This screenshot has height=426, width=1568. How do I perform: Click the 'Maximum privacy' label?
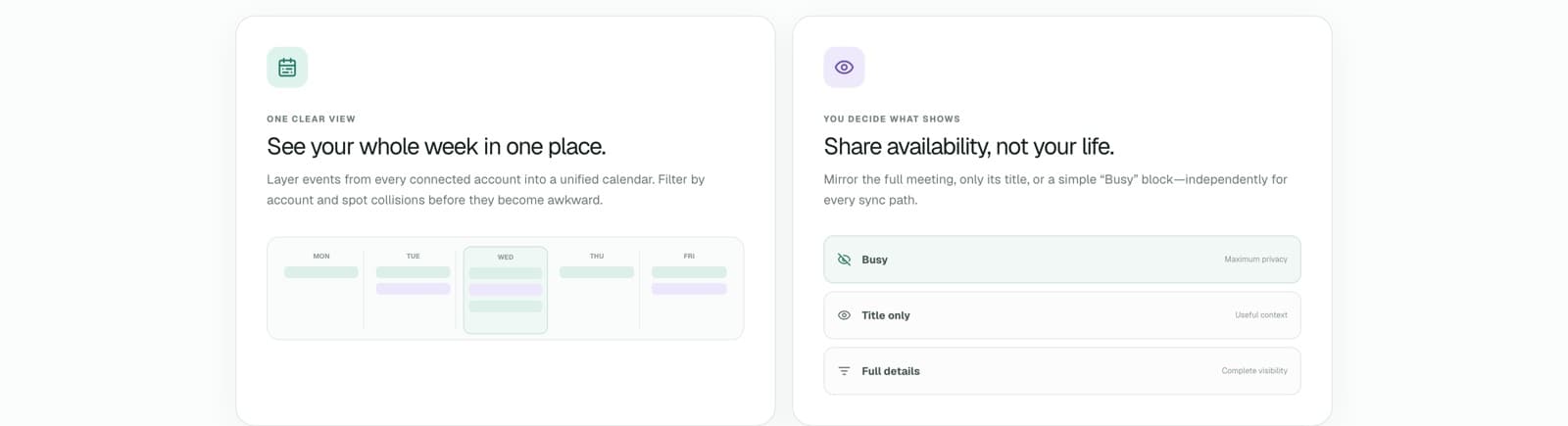[1255, 260]
